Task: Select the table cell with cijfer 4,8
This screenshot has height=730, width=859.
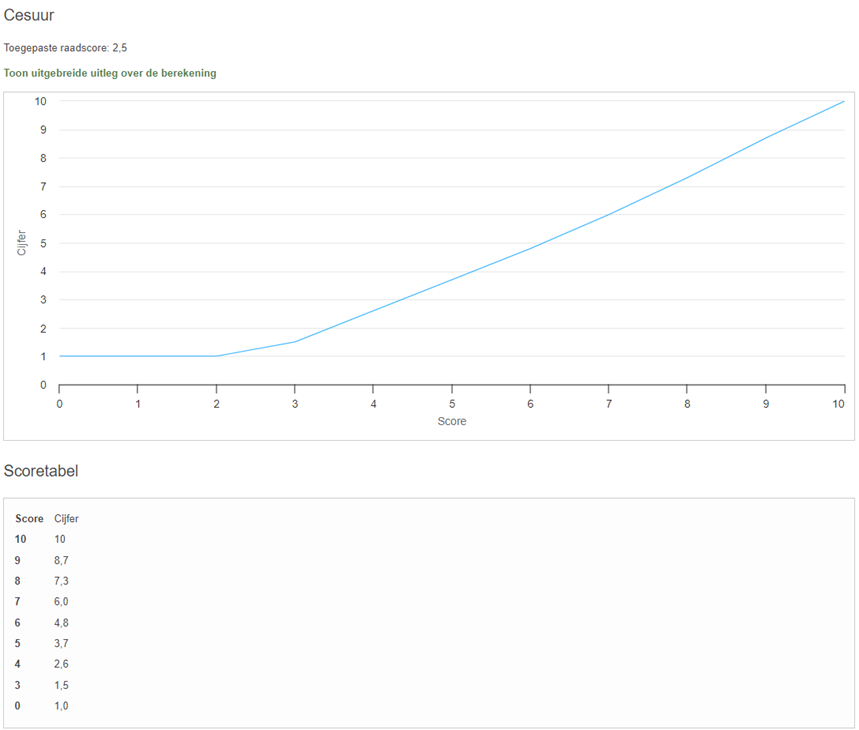Action: pos(61,622)
